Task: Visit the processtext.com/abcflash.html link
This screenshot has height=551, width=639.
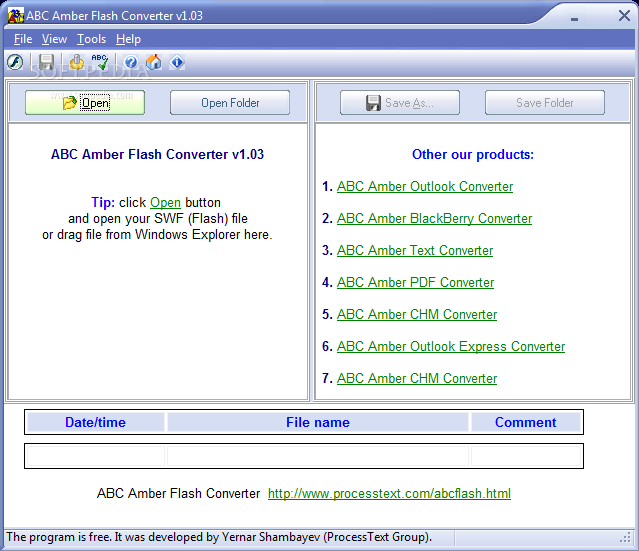Action: (389, 494)
